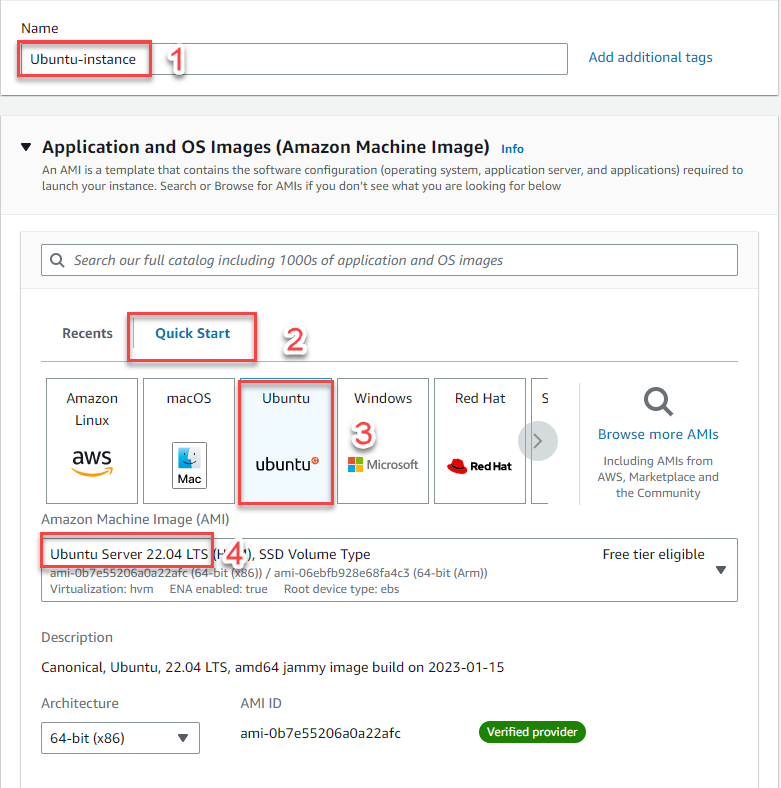Select the Amazon Linux AMI tile

(x=92, y=441)
